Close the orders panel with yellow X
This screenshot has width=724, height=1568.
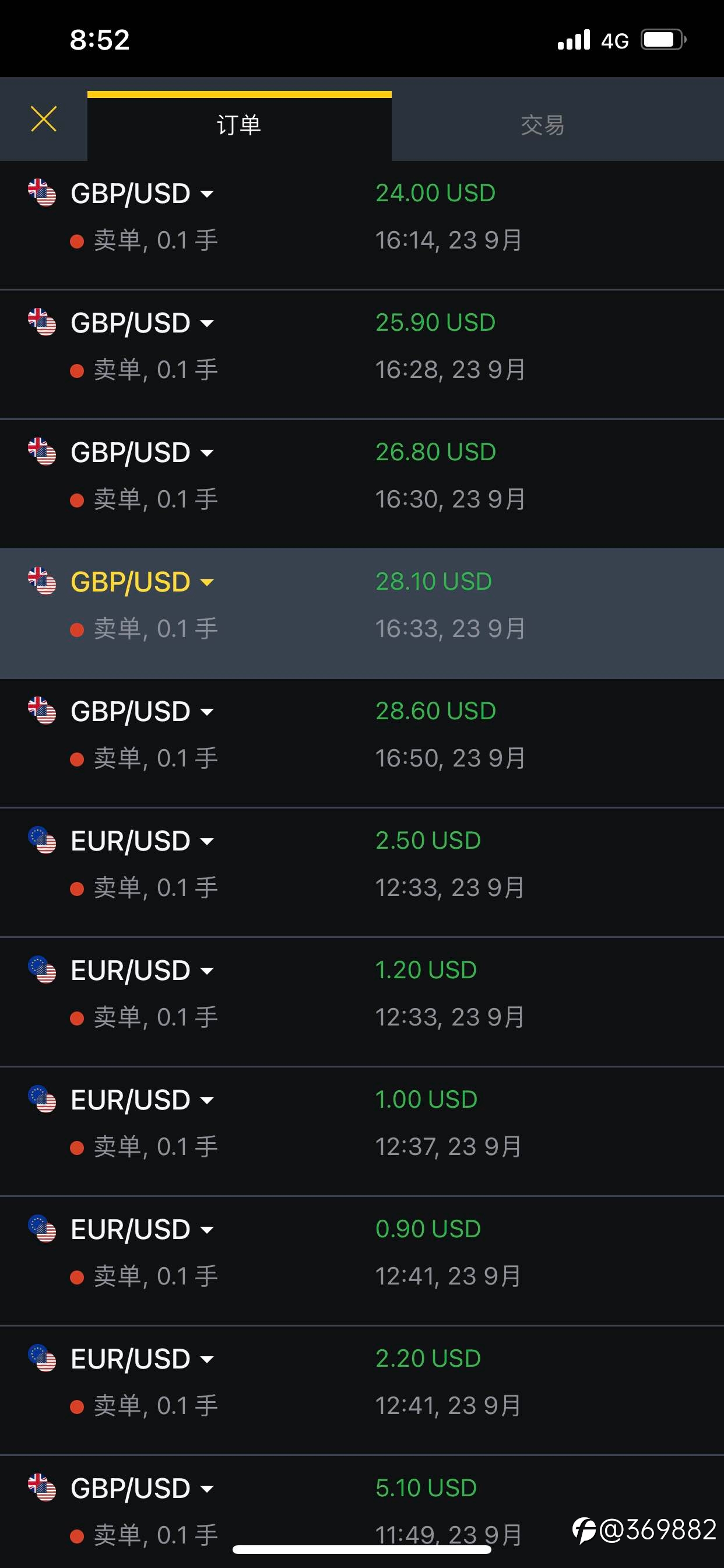(43, 118)
